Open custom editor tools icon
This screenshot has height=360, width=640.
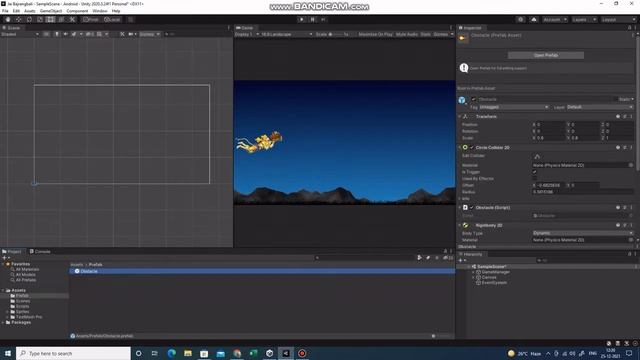click(x=72, y=19)
